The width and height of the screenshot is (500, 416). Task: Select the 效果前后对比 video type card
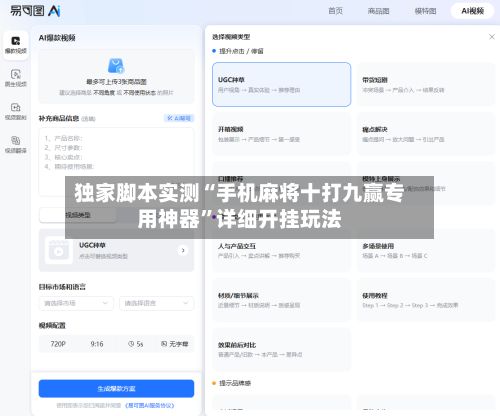pos(281,349)
